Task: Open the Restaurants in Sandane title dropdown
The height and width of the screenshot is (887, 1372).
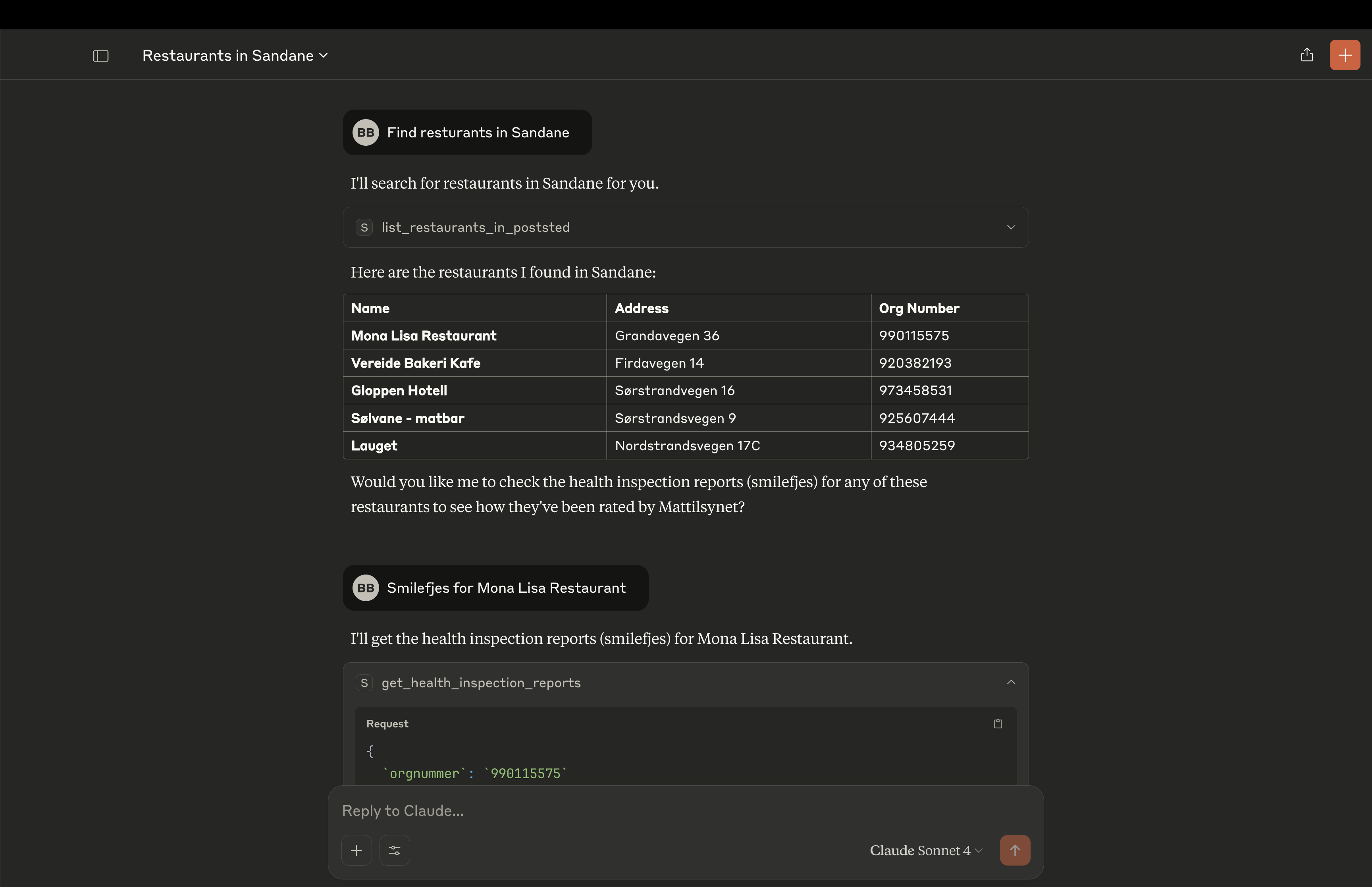Action: pos(235,56)
